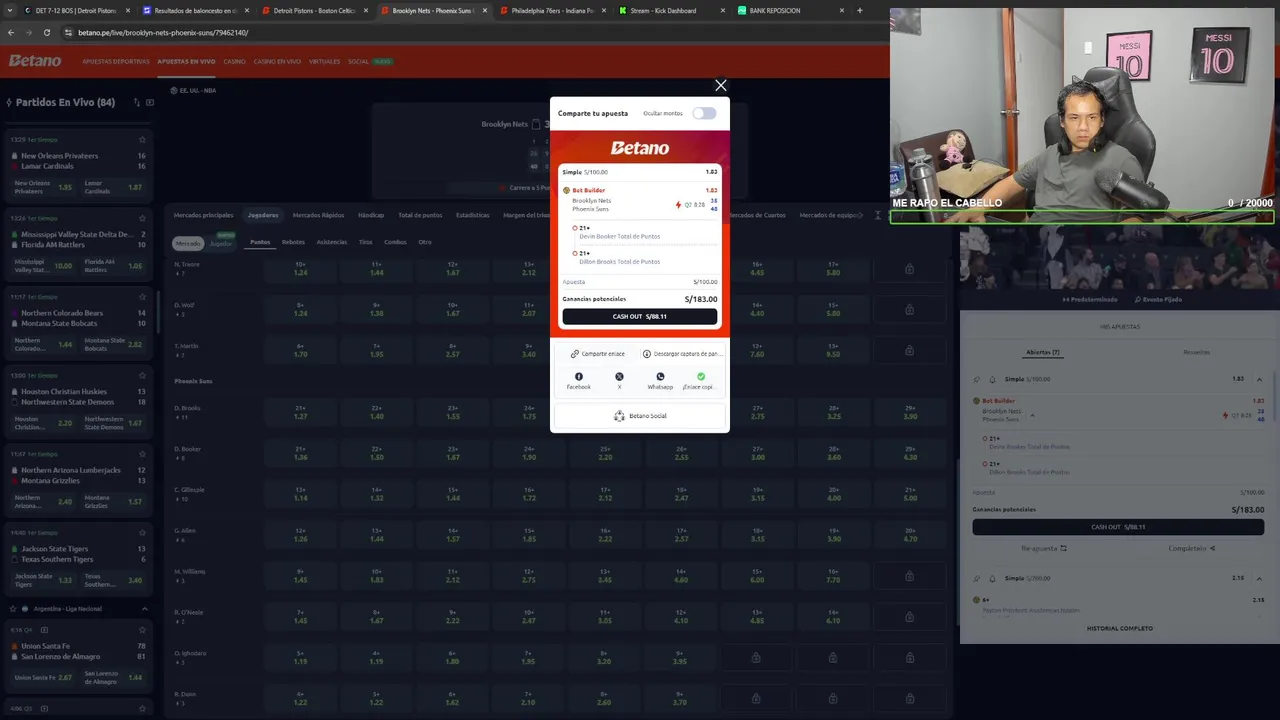Open Historial Completo

(x=1119, y=628)
